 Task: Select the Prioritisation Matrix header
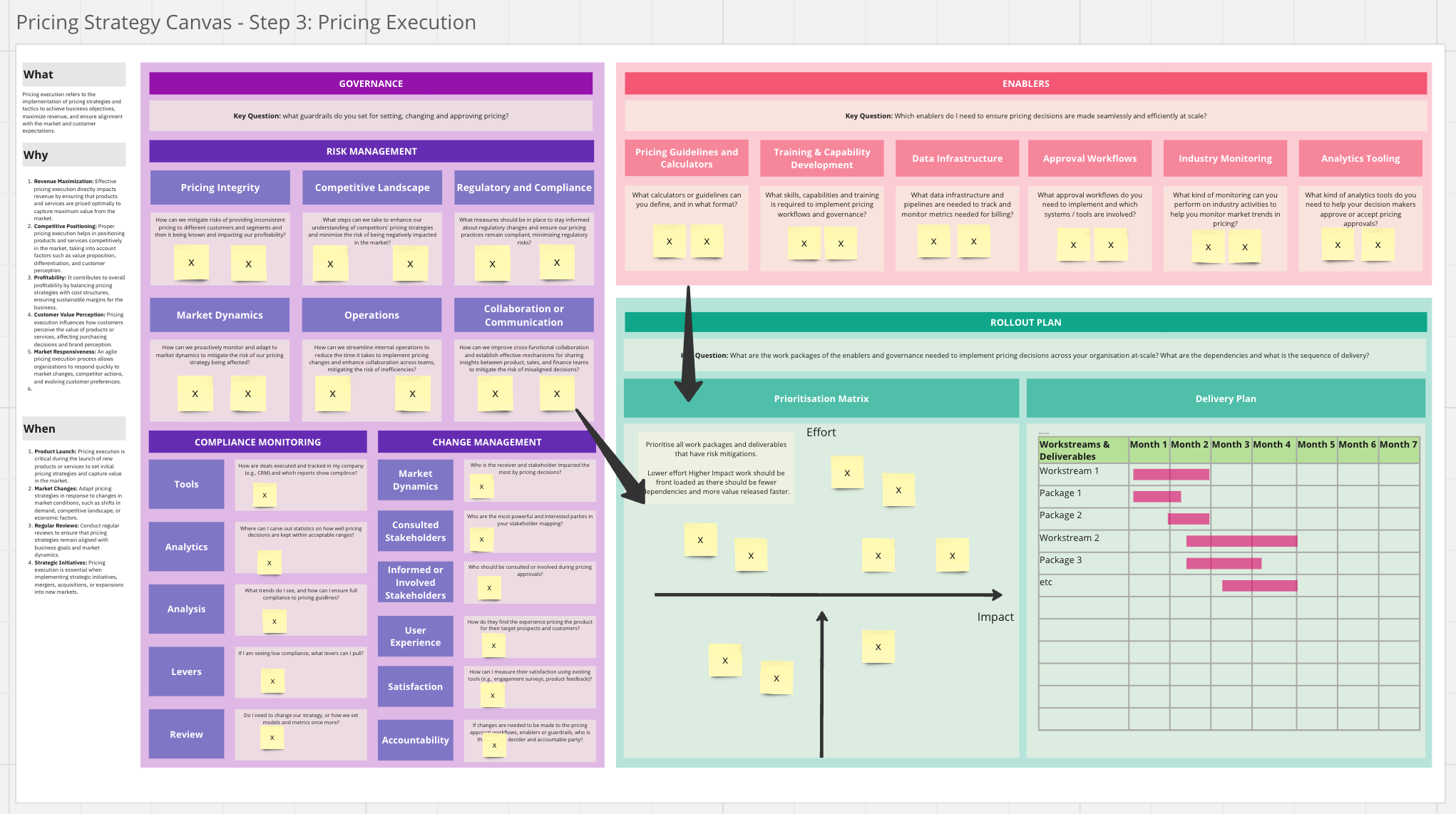pyautogui.click(x=821, y=398)
